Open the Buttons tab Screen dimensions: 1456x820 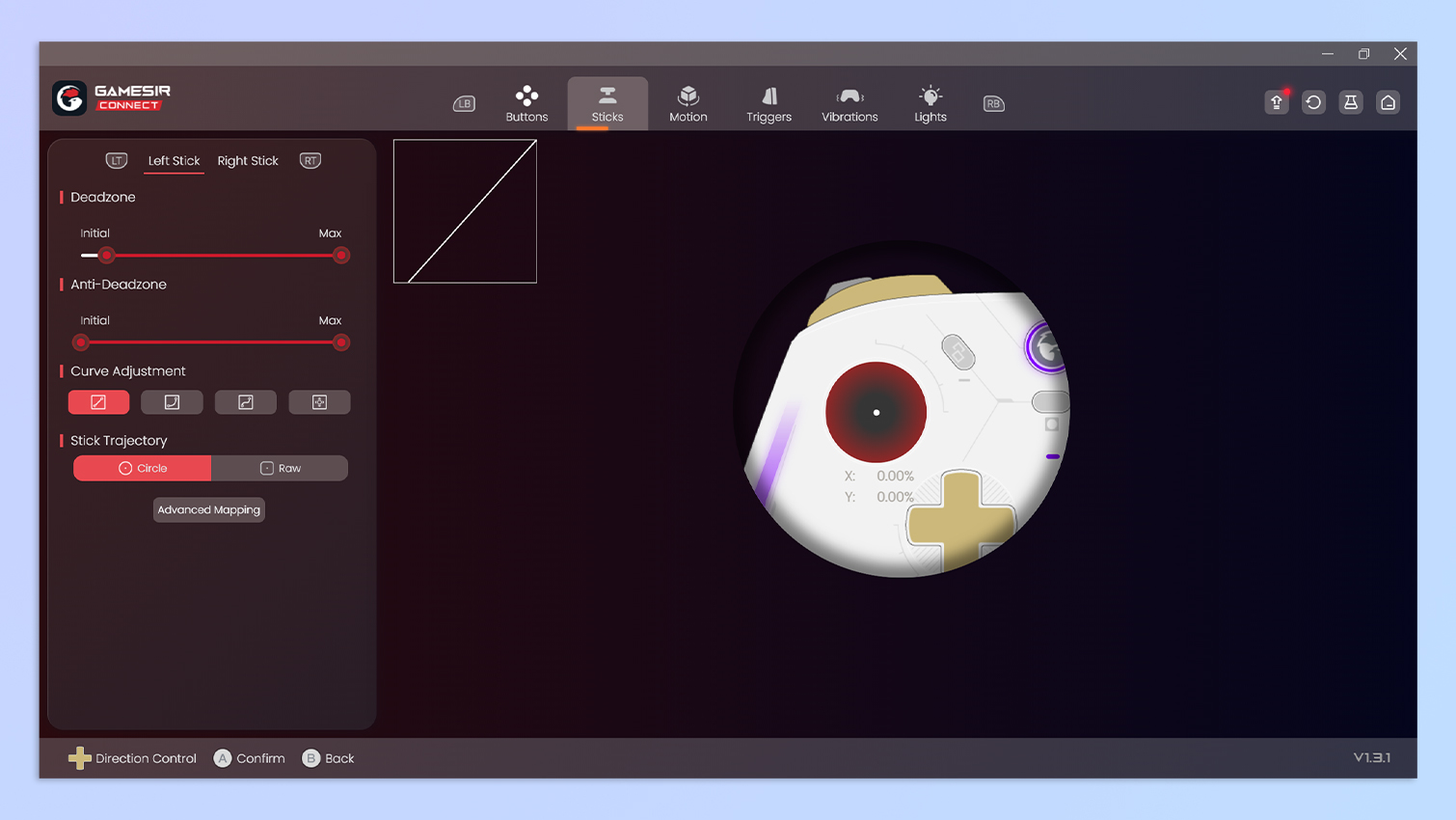click(x=526, y=103)
